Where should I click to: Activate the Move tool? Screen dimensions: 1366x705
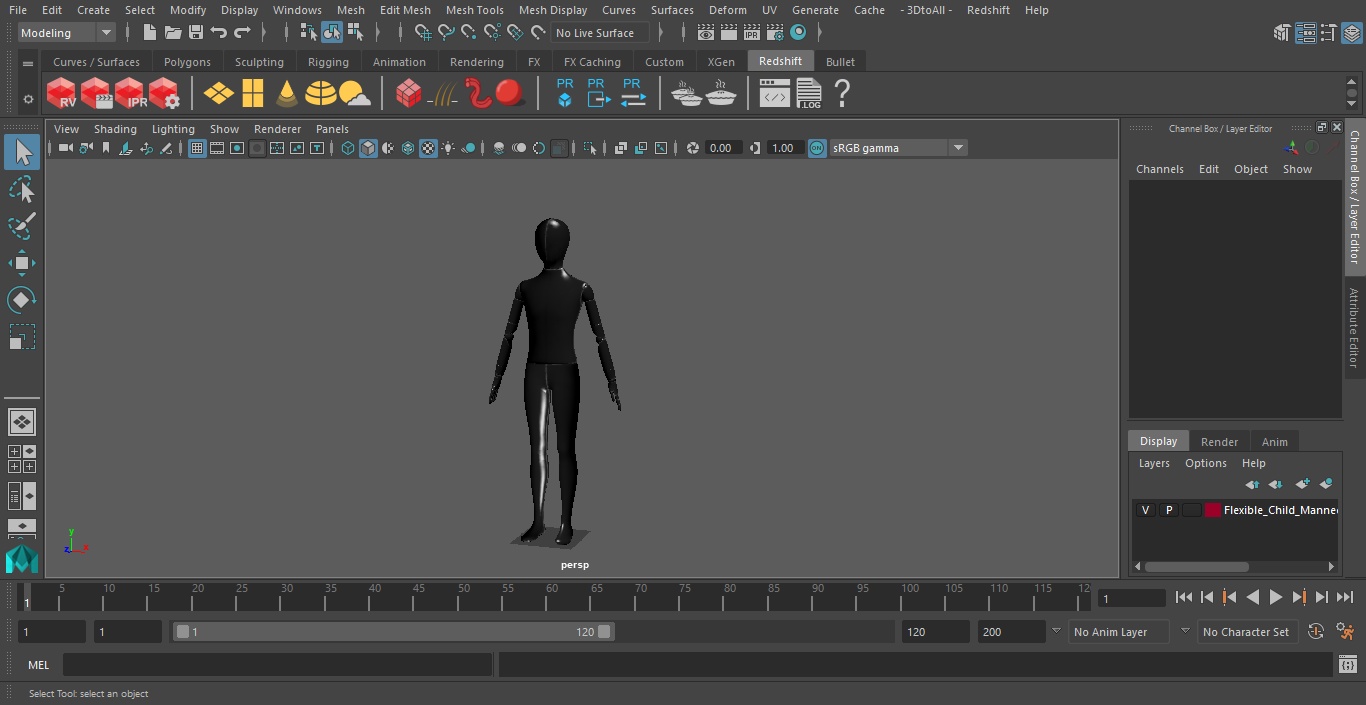(x=22, y=263)
